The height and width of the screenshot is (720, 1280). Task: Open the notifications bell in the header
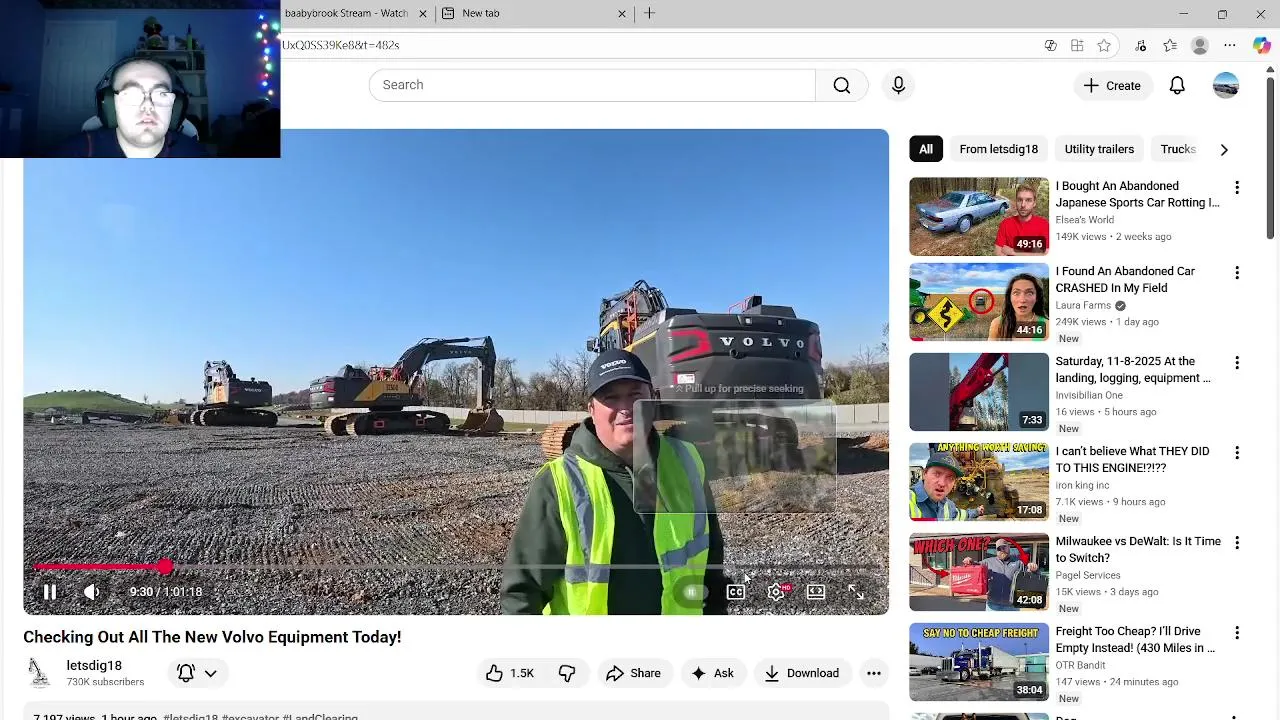(1177, 85)
